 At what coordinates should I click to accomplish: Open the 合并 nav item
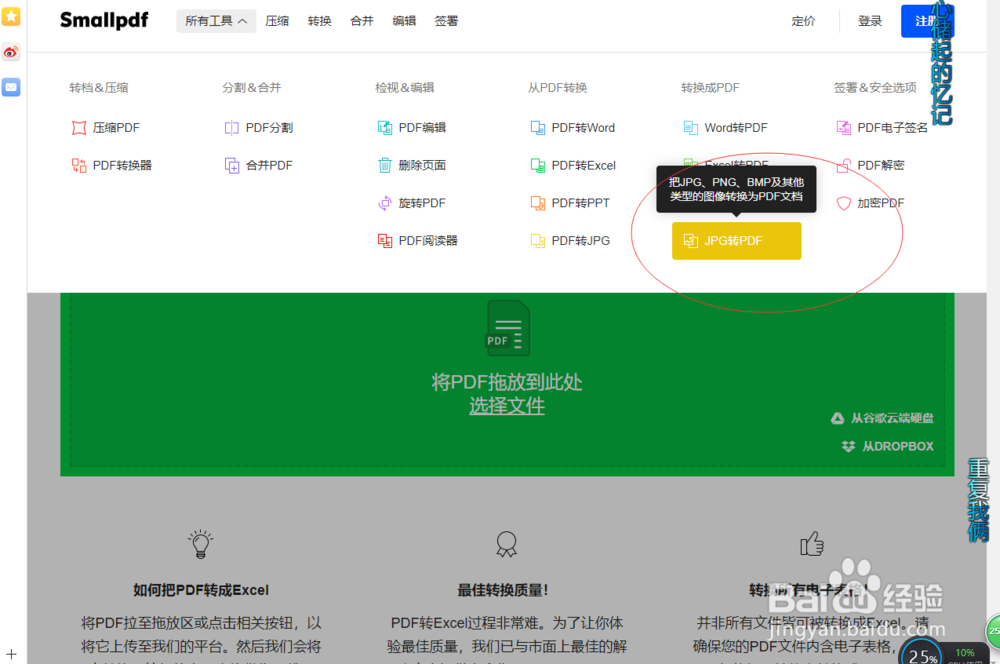pos(362,21)
